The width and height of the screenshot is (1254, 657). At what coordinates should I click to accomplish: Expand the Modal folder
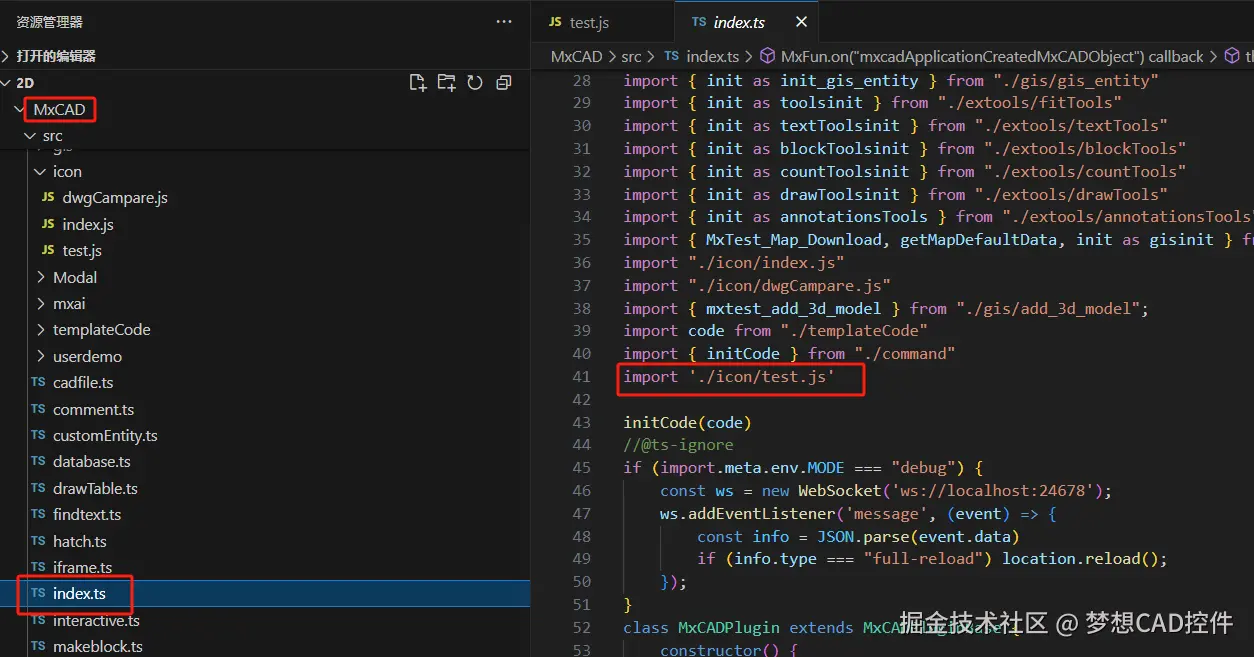pos(75,277)
